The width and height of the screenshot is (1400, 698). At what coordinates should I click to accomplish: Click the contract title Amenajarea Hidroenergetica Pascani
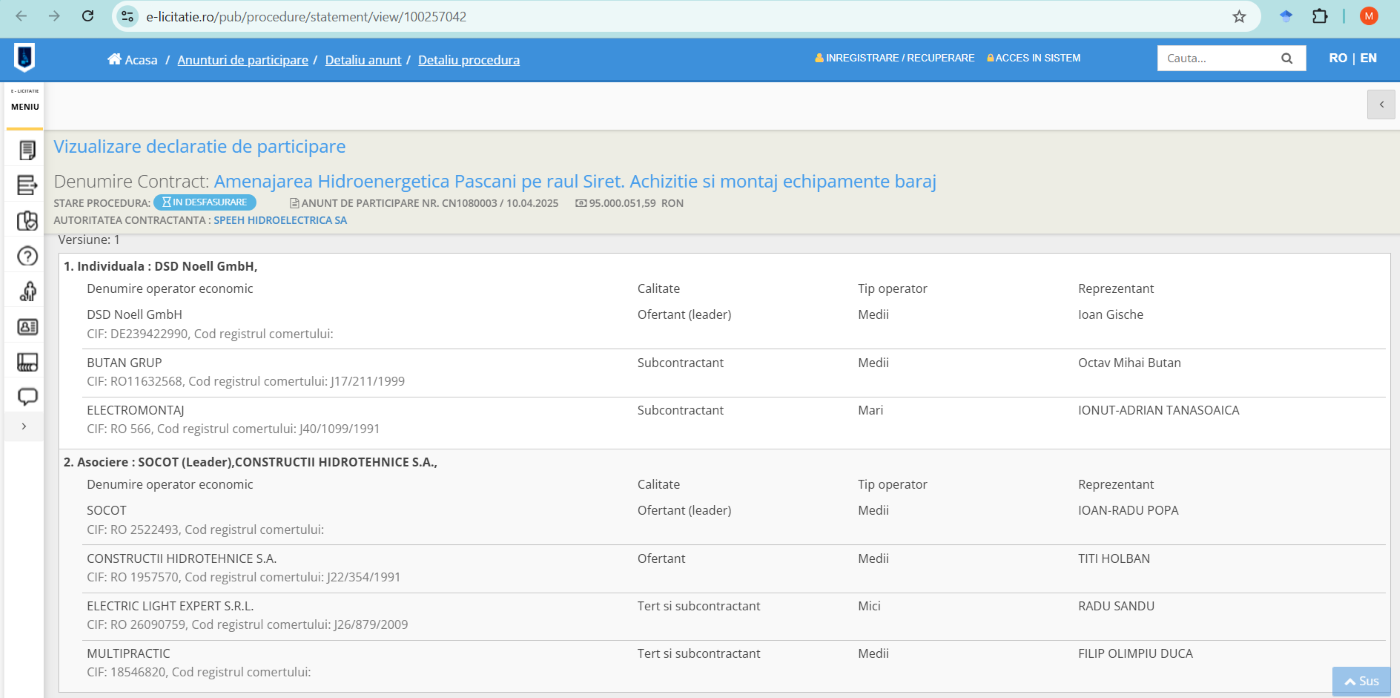click(575, 181)
